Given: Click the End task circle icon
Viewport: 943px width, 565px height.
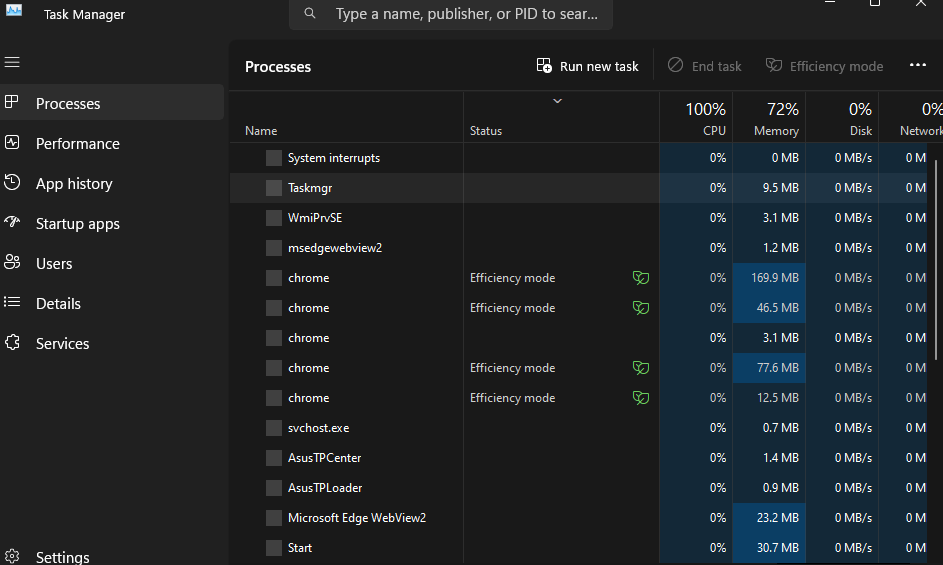Looking at the screenshot, I should (x=675, y=64).
